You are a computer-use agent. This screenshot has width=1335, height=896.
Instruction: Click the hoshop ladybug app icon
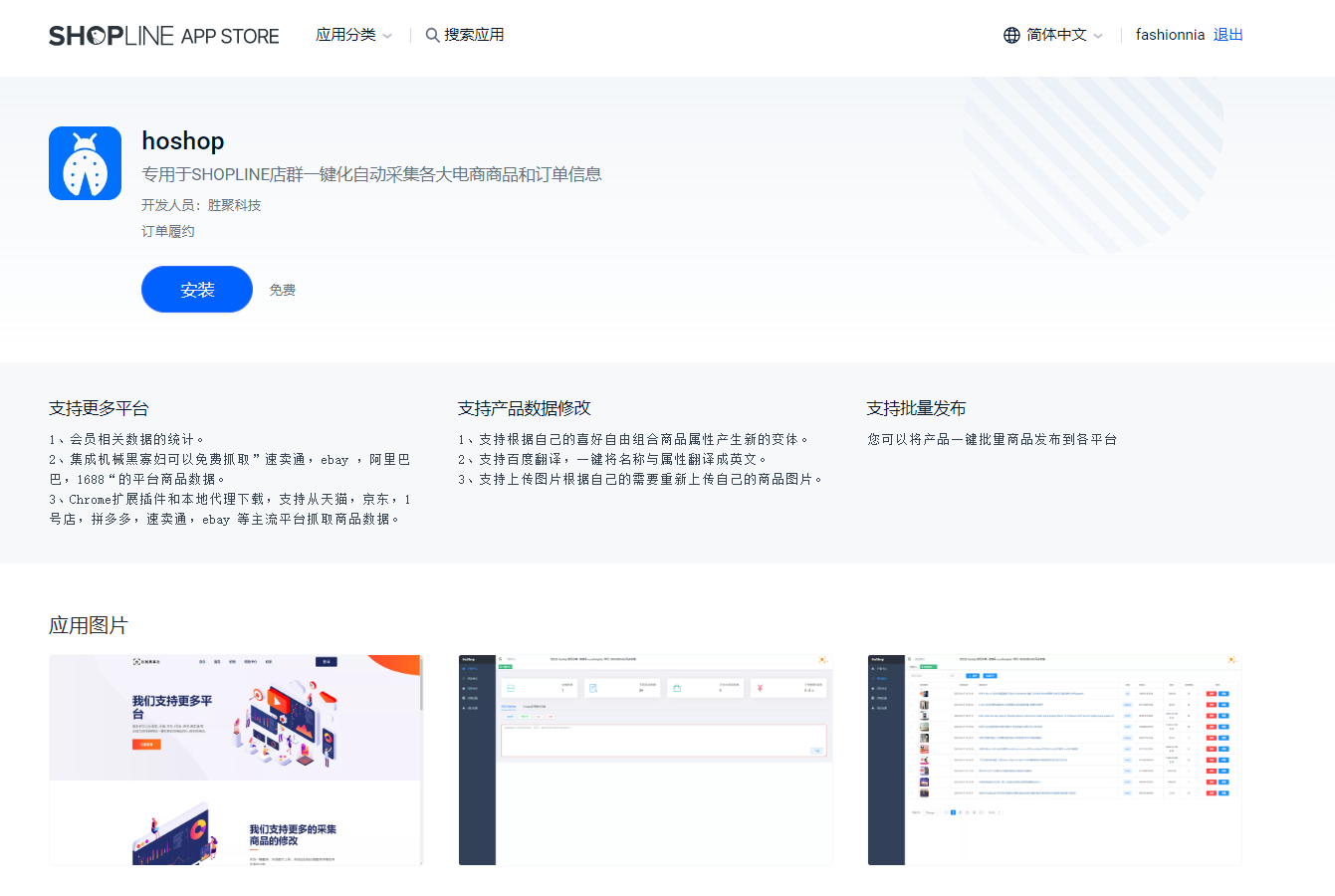coord(85,163)
